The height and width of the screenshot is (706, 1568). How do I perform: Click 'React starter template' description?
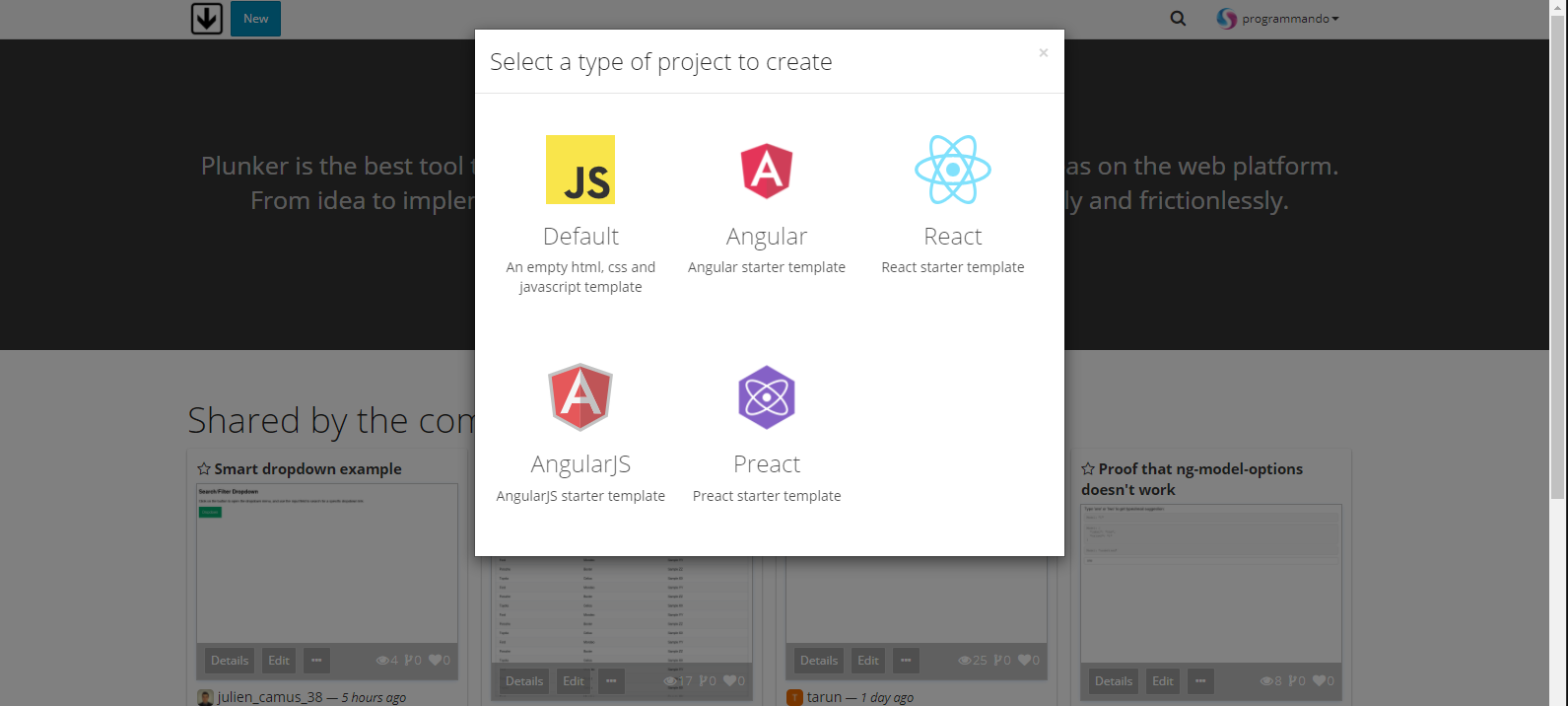(953, 267)
